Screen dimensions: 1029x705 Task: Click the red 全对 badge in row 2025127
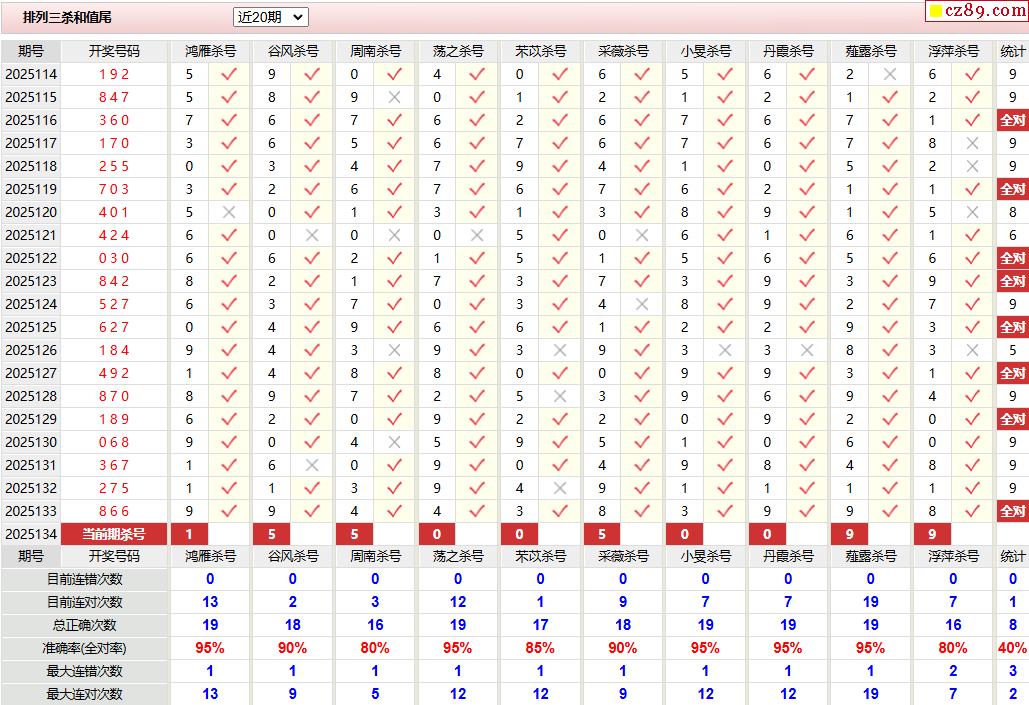pos(1013,373)
